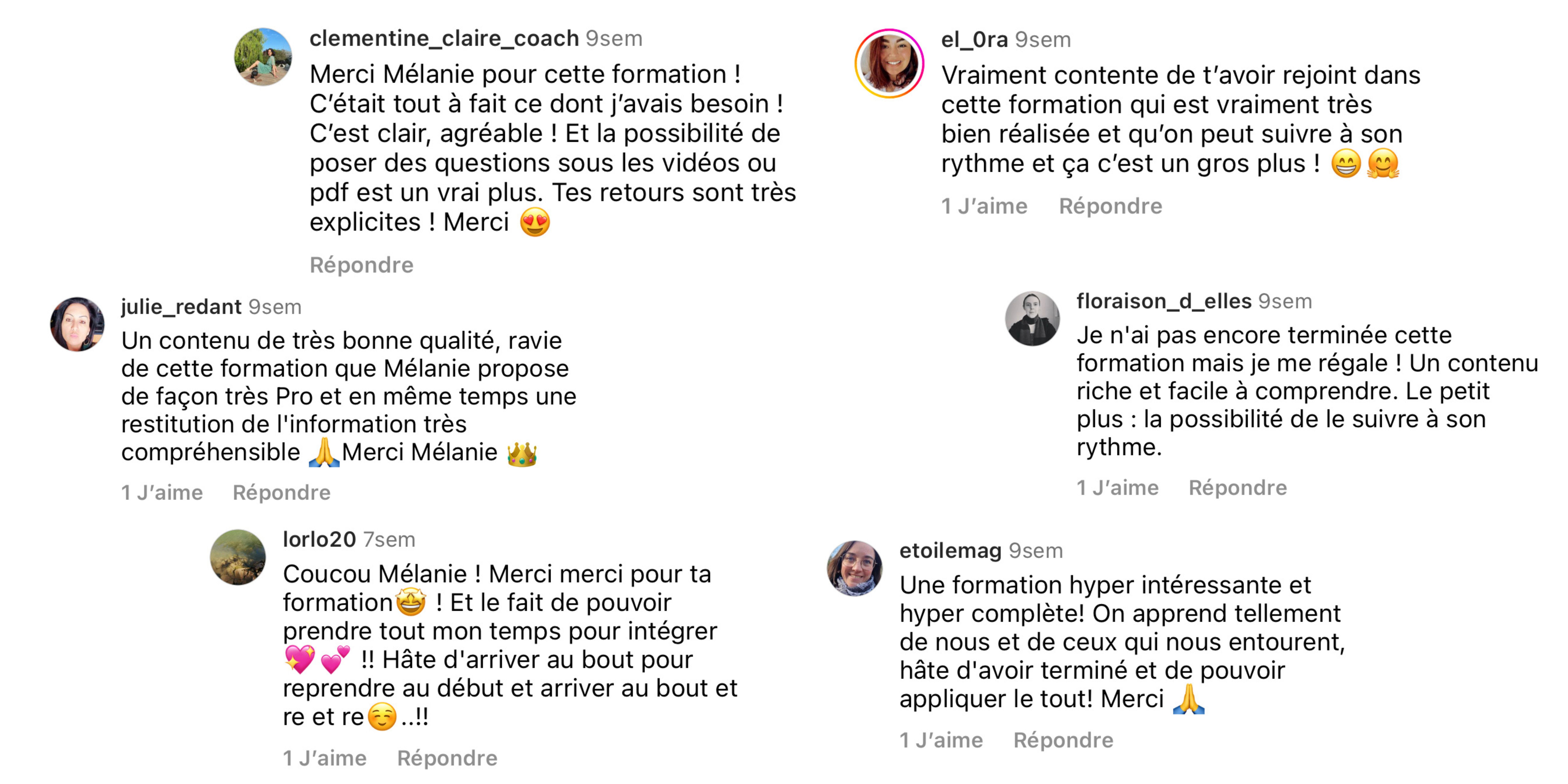Show likes on lorlo20's comment
Screen dimensions: 1568x784
324,758
